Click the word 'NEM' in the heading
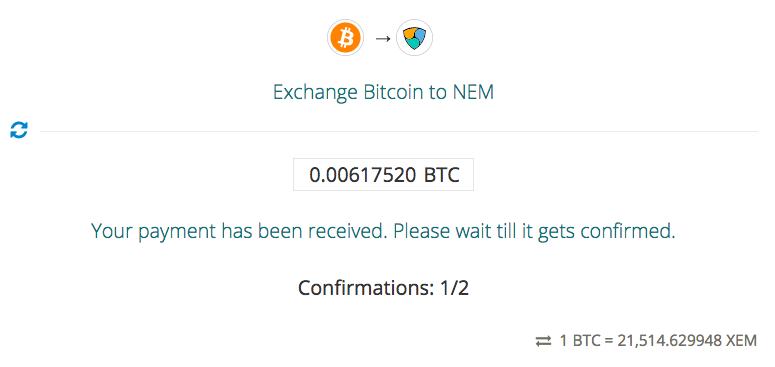This screenshot has width=775, height=367. click(474, 92)
